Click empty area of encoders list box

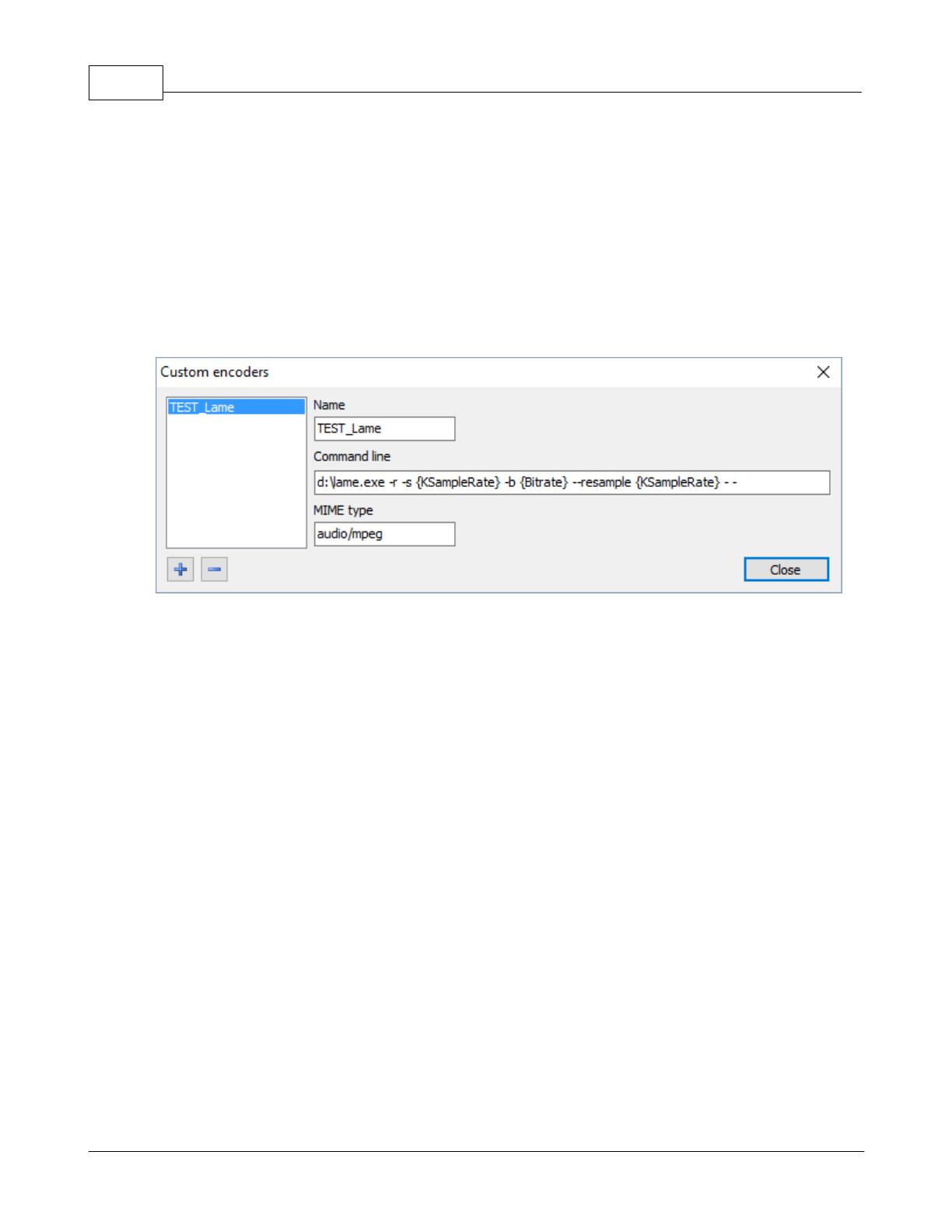(236, 482)
